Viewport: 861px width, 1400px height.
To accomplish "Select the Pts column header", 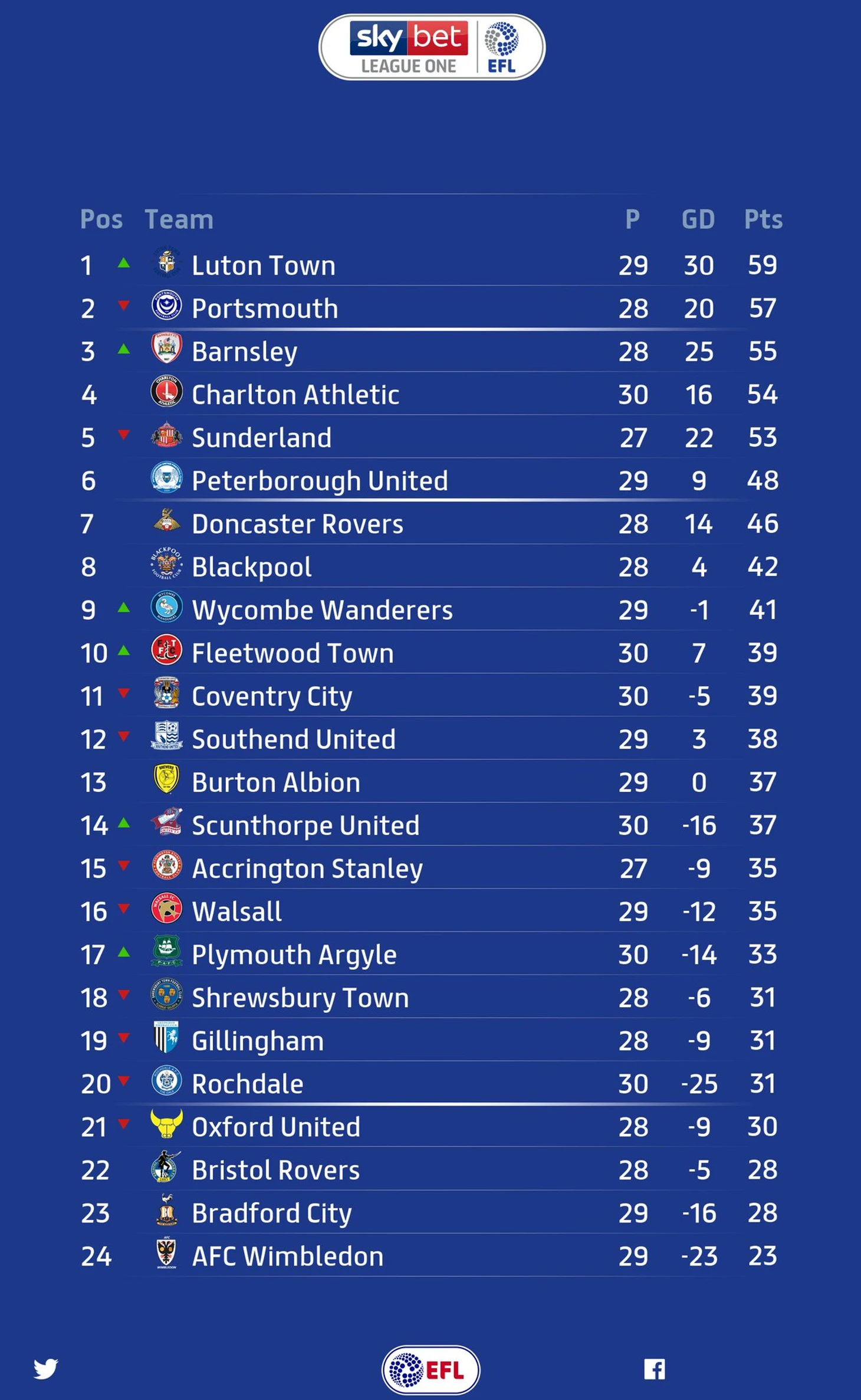I will (x=763, y=219).
